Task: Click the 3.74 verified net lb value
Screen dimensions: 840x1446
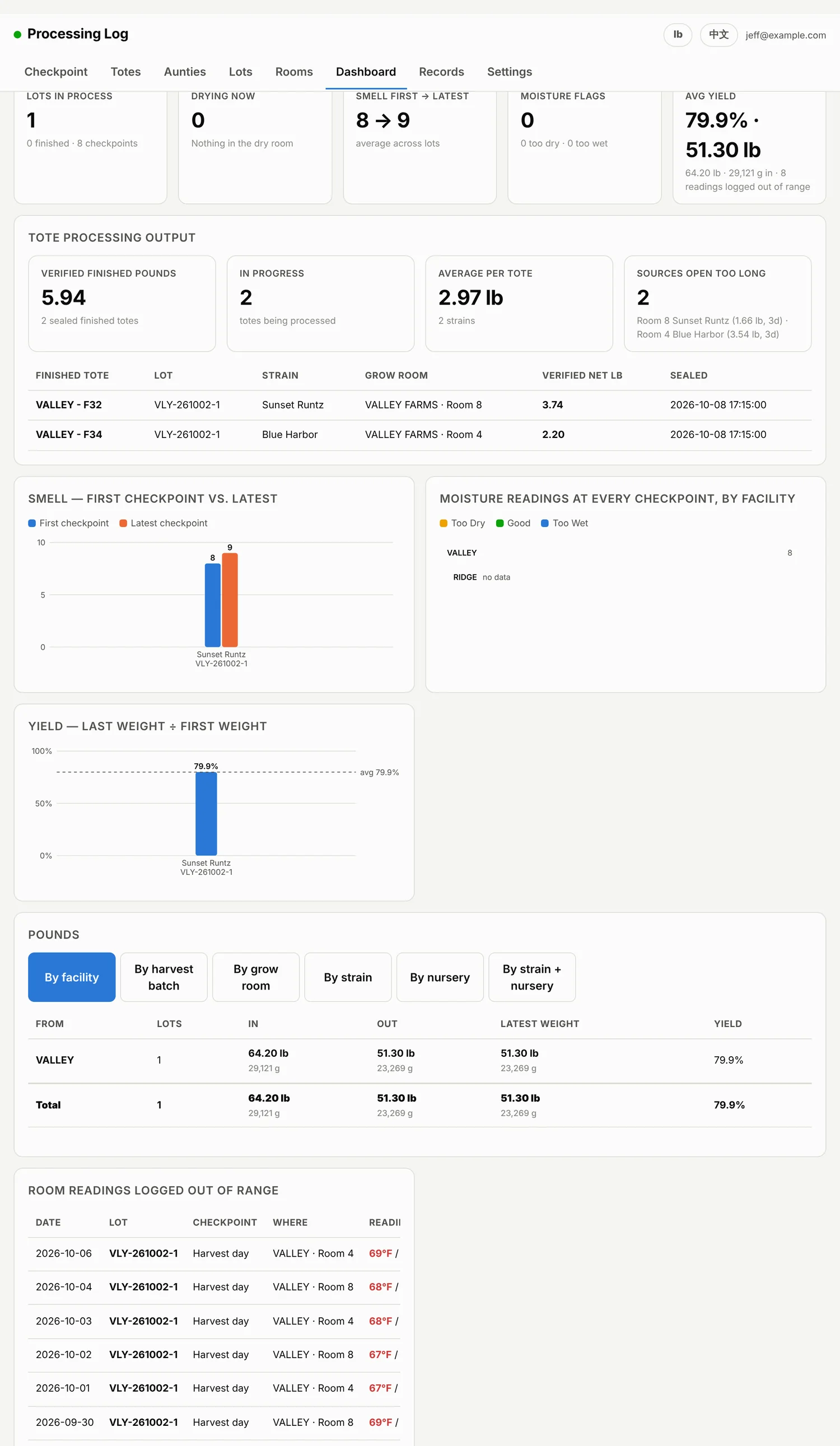Action: [553, 404]
